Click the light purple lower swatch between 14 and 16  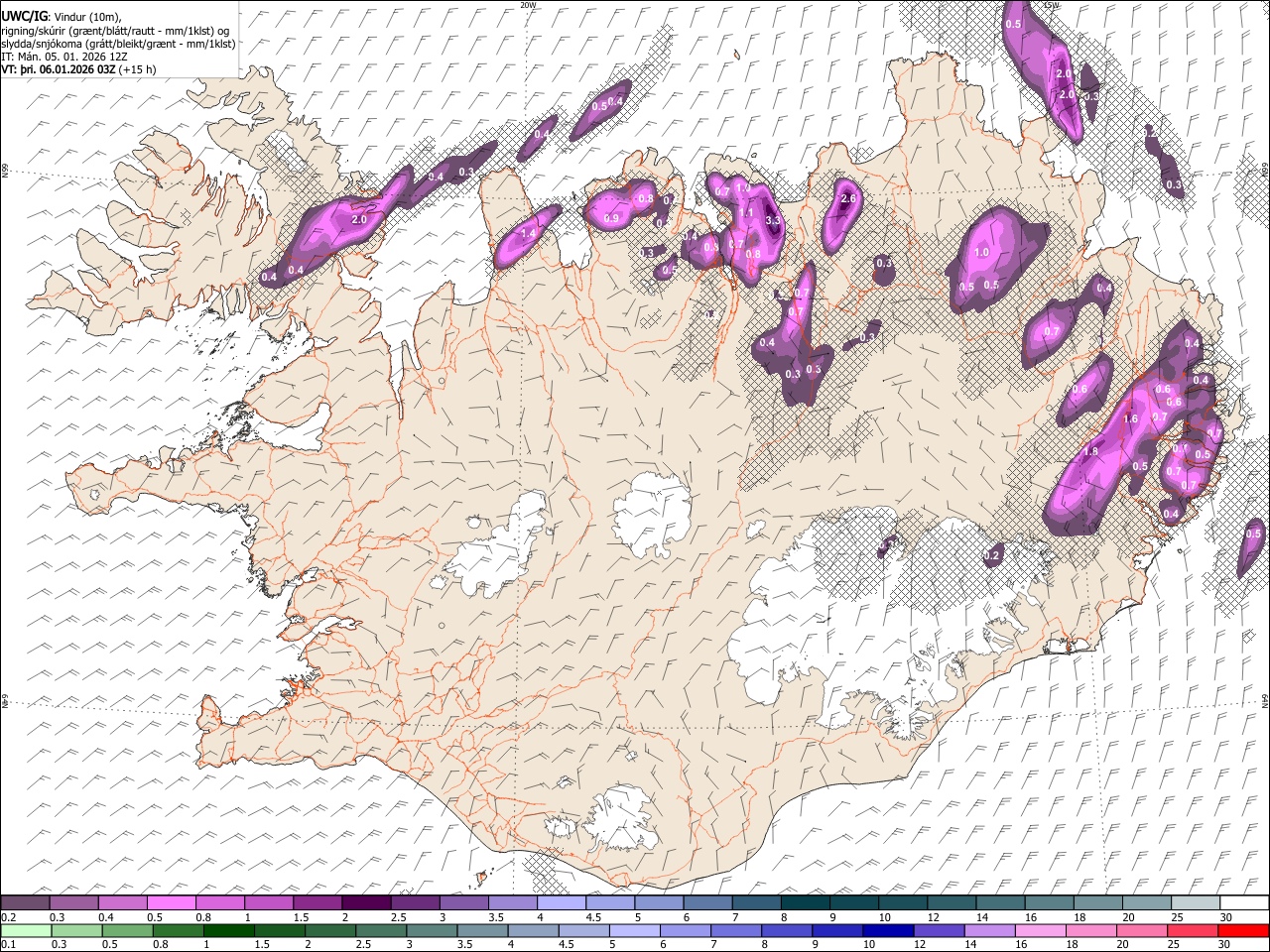click(x=989, y=930)
